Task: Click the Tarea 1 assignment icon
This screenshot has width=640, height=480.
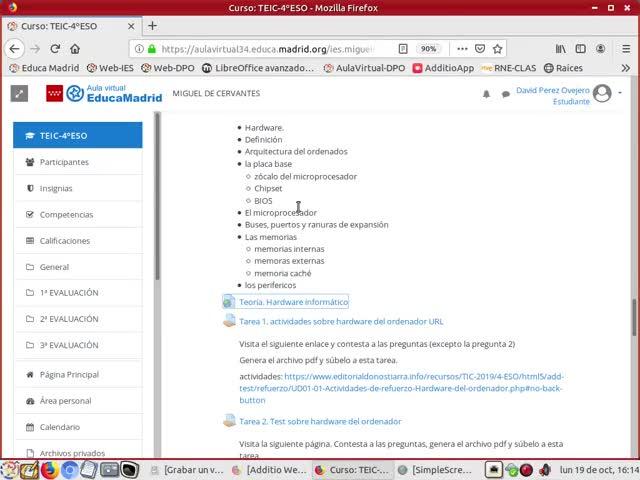Action: tap(229, 320)
